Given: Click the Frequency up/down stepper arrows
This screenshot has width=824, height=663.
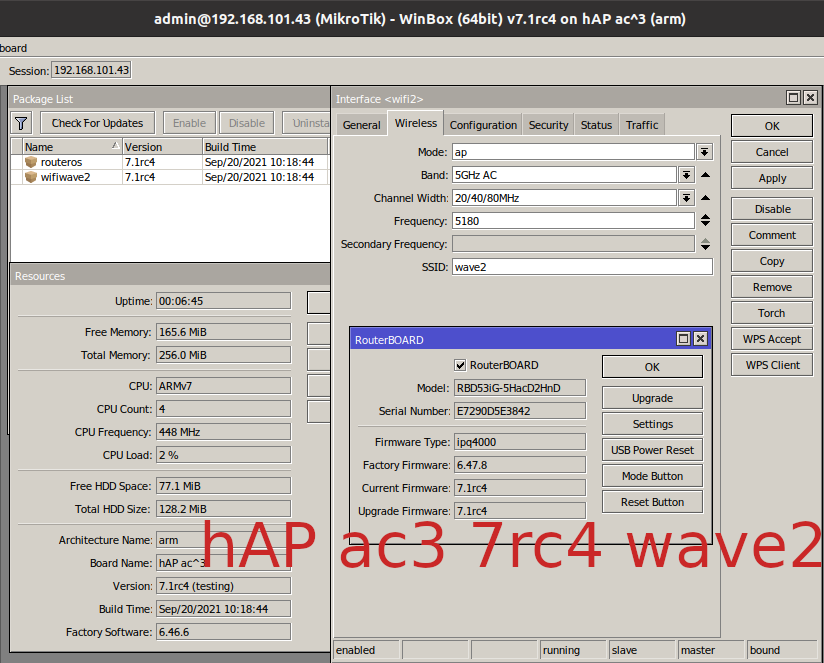Looking at the screenshot, I should point(705,221).
